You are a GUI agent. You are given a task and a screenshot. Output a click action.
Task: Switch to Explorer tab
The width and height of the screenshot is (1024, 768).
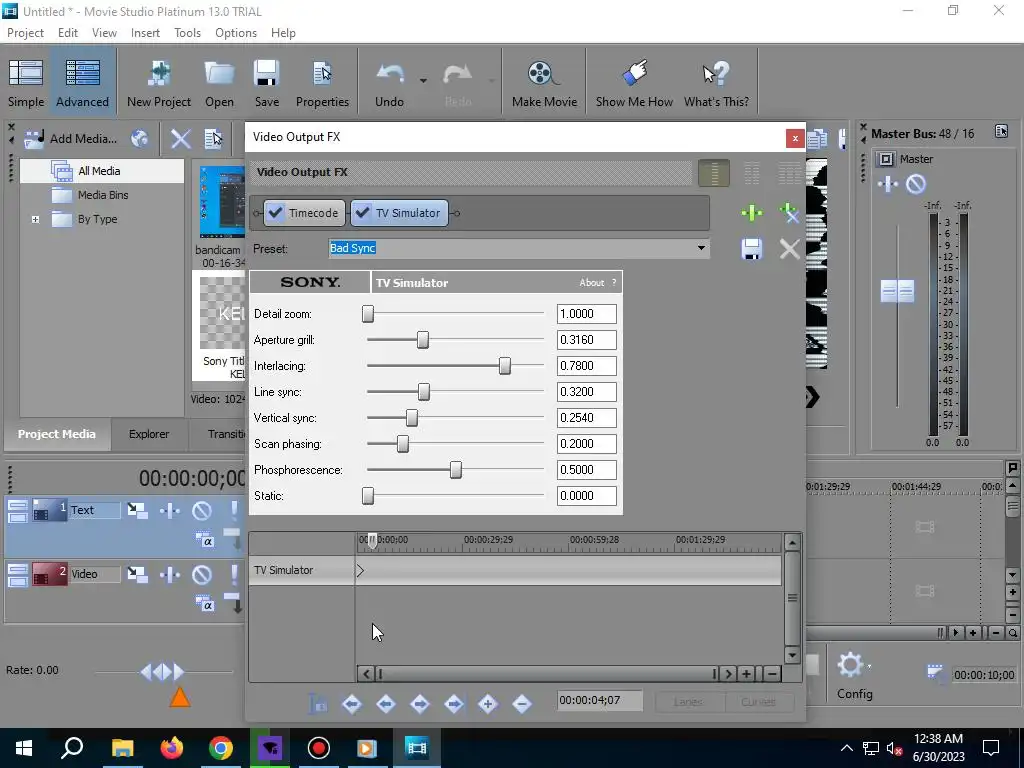click(149, 434)
